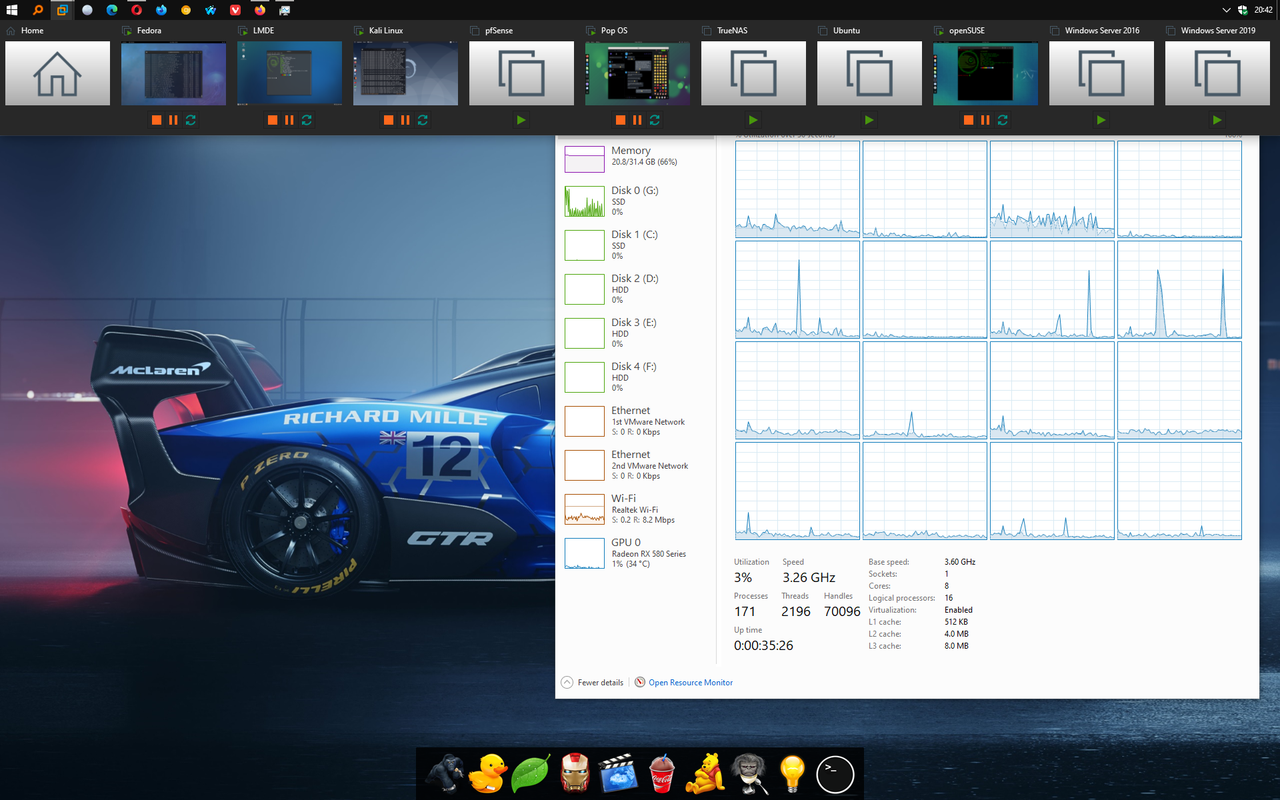The height and width of the screenshot is (800, 1280).
Task: Restart the Kali Linux virtual machine
Action: pyautogui.click(x=422, y=120)
